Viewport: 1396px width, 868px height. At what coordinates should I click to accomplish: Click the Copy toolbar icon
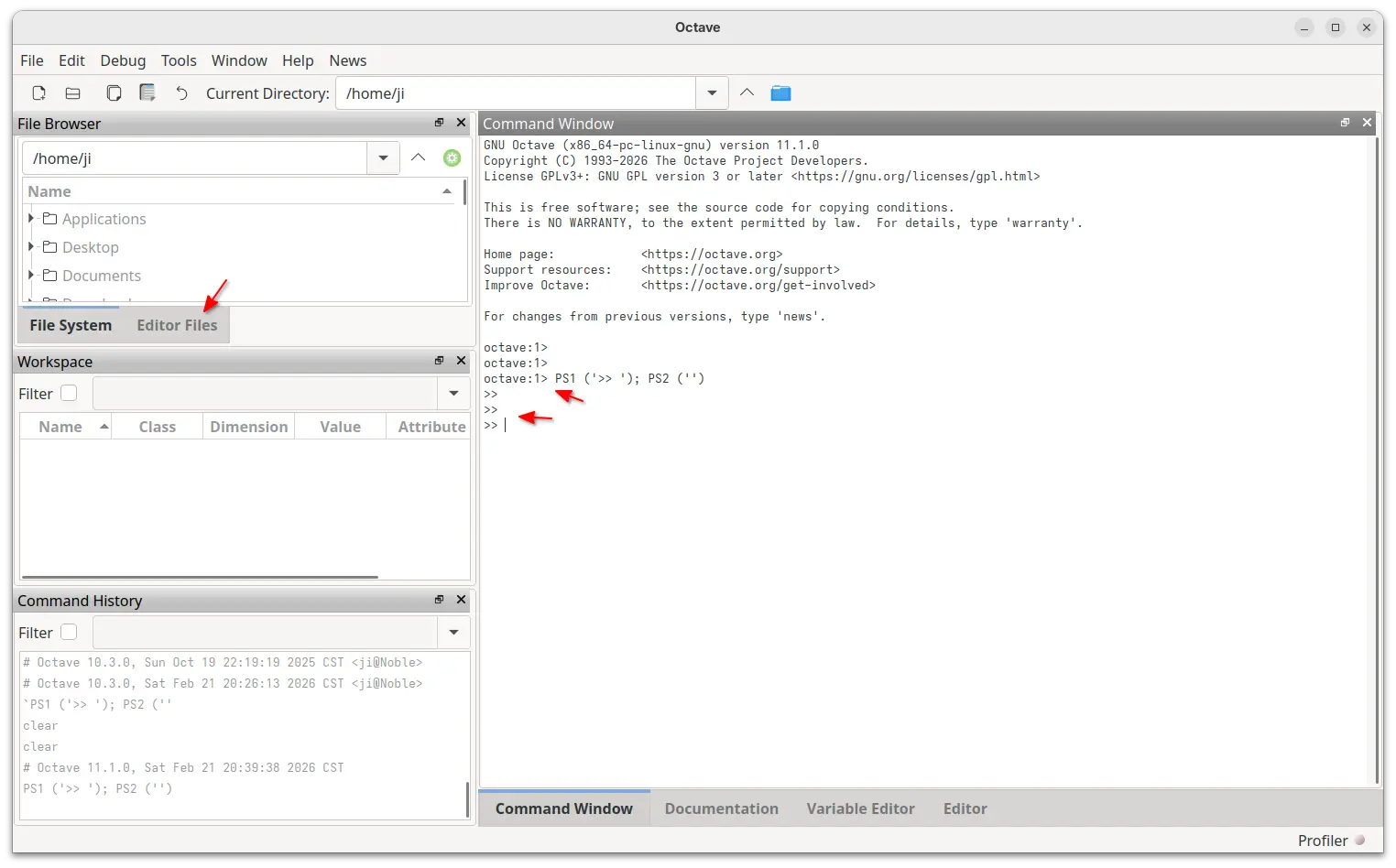[x=114, y=93]
